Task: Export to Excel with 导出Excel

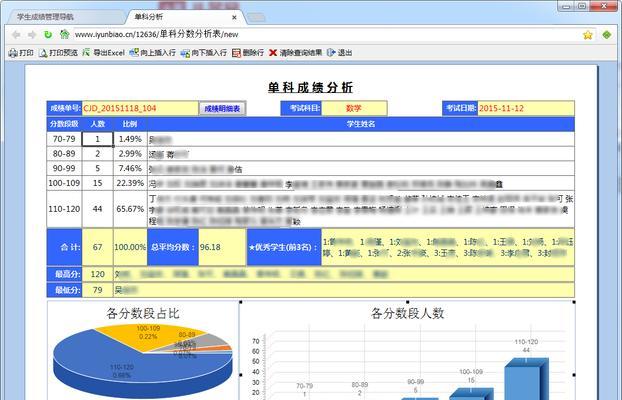Action: click(104, 53)
